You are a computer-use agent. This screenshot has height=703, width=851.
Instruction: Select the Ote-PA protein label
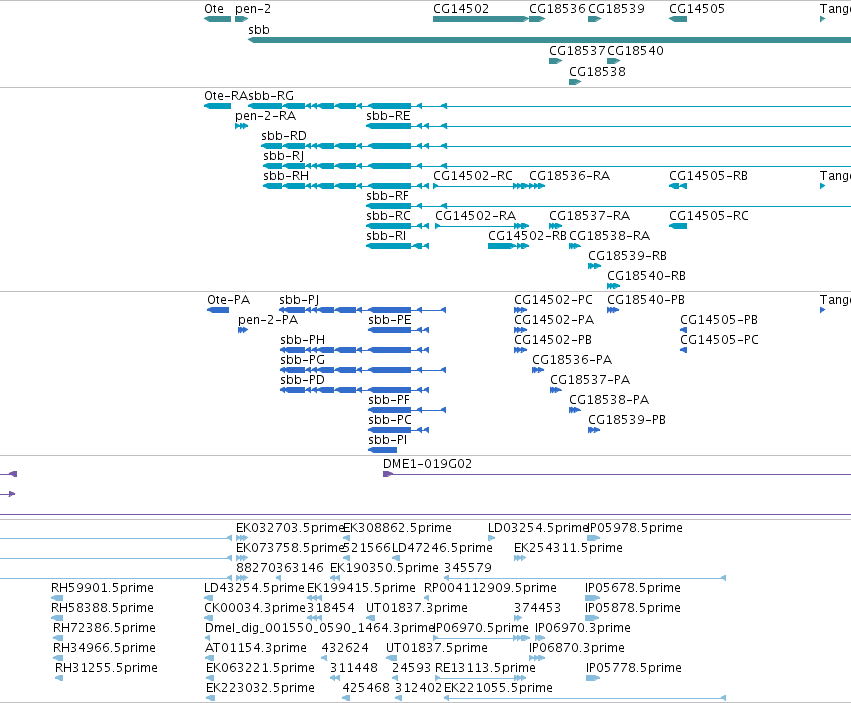[x=228, y=300]
